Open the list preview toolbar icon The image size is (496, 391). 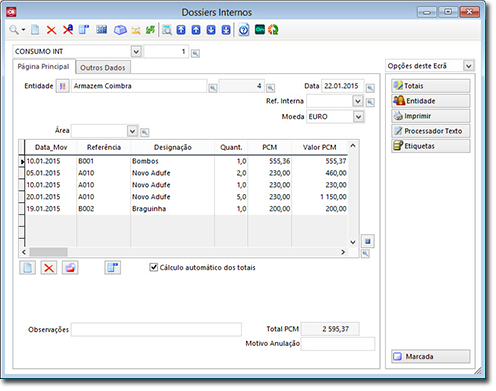[x=167, y=30]
